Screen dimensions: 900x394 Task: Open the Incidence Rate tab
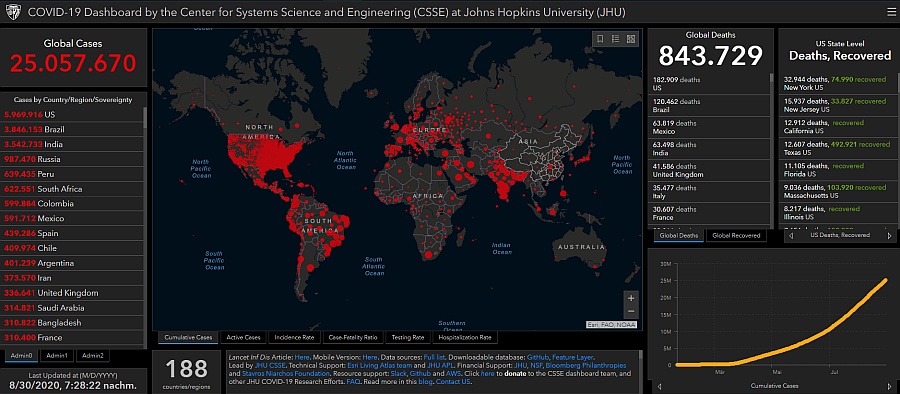click(x=294, y=338)
